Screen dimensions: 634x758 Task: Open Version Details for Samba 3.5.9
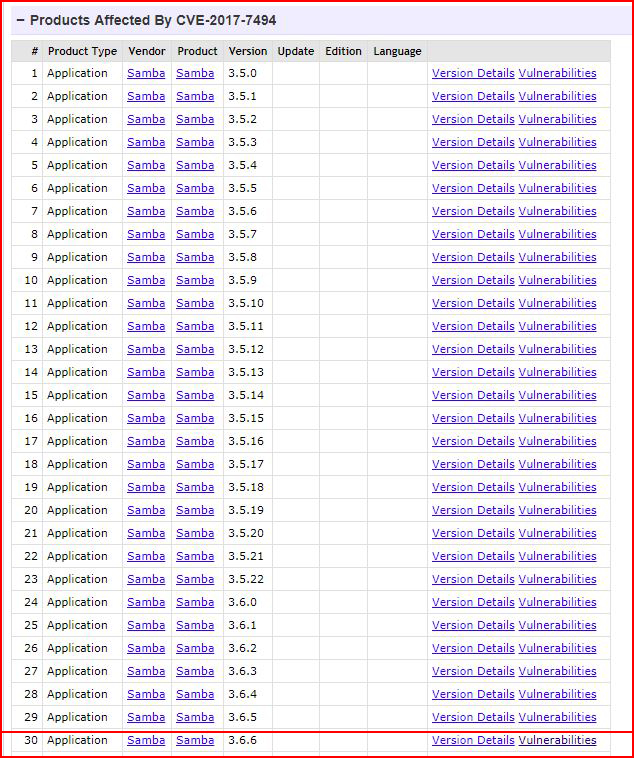473,280
